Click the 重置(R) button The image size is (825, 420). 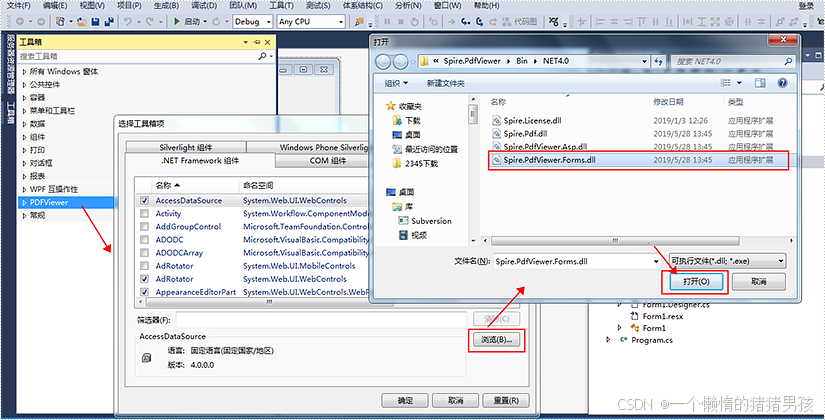(x=506, y=401)
